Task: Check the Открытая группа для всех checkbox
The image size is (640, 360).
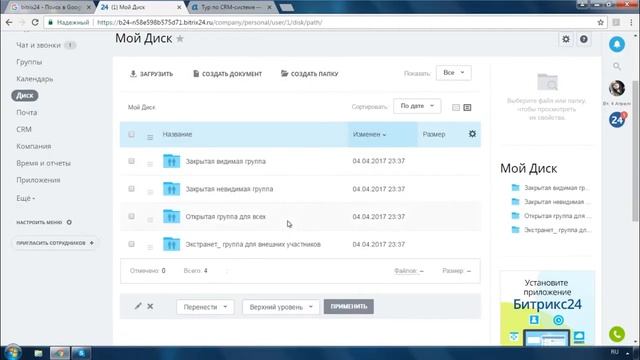Action: (131, 216)
